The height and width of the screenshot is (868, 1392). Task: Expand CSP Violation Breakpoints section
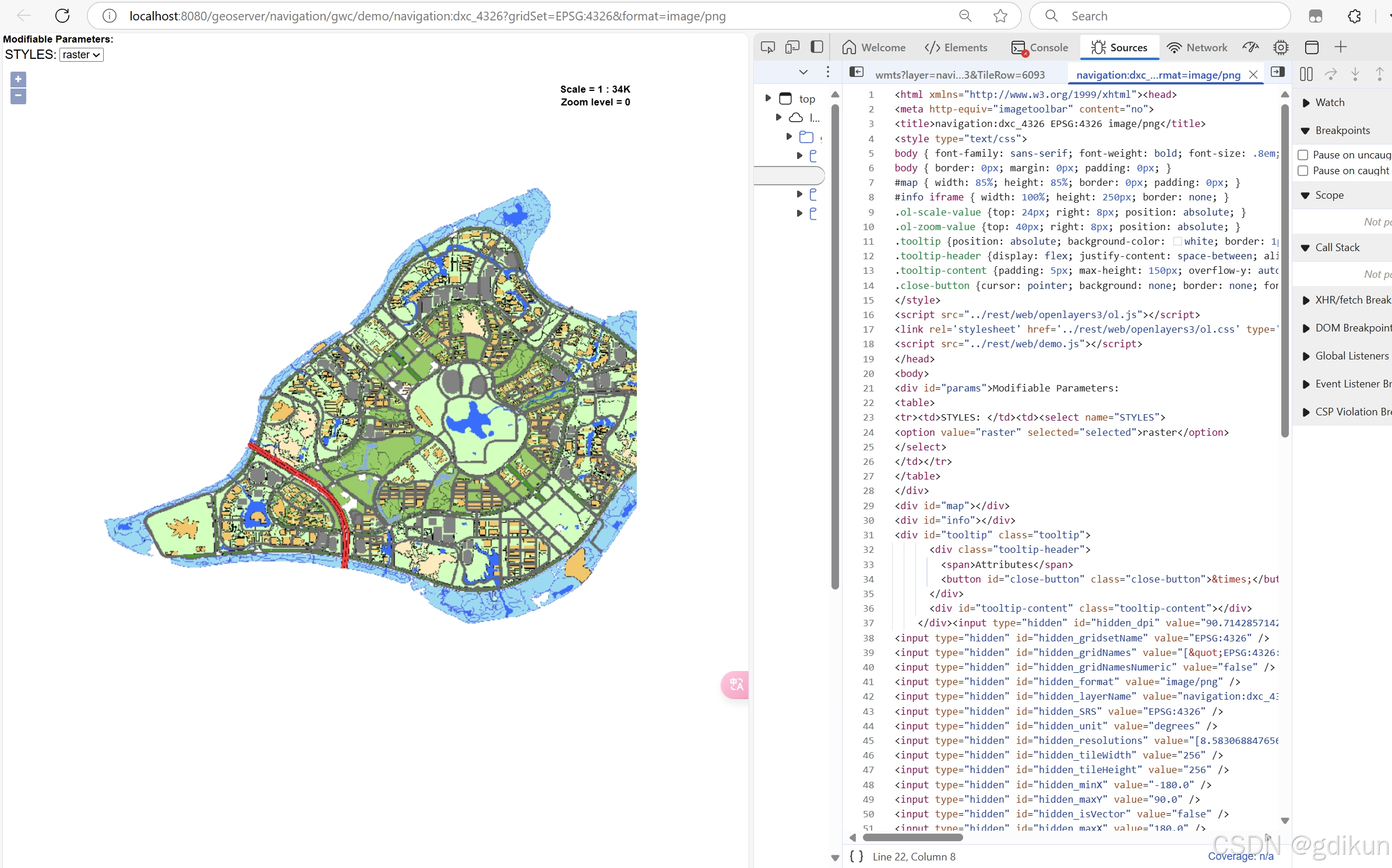(1306, 412)
